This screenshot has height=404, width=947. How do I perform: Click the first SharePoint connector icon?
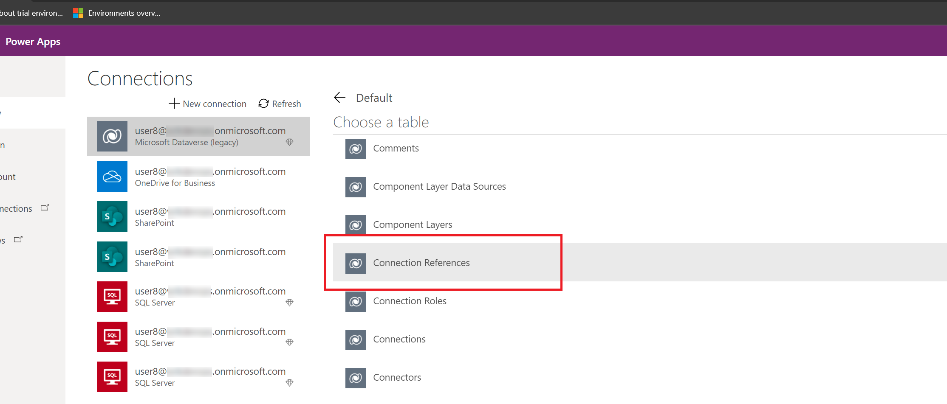112,216
